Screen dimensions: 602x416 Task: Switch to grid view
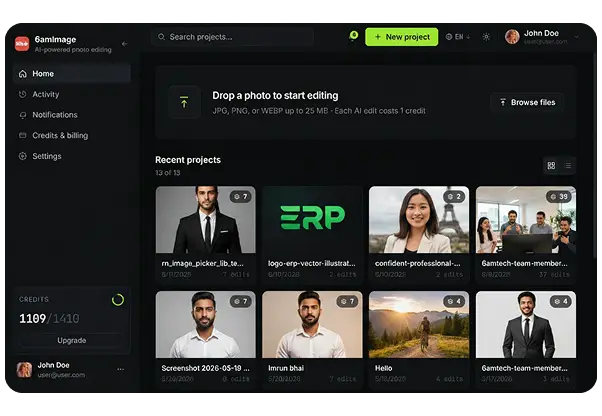pyautogui.click(x=551, y=165)
